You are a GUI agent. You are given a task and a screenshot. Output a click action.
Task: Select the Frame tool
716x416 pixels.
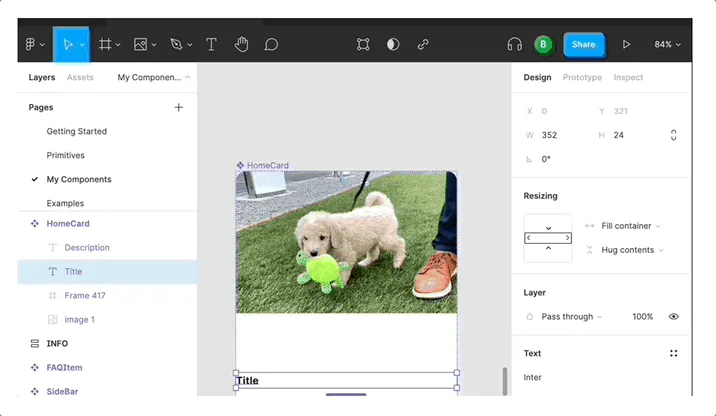105,44
